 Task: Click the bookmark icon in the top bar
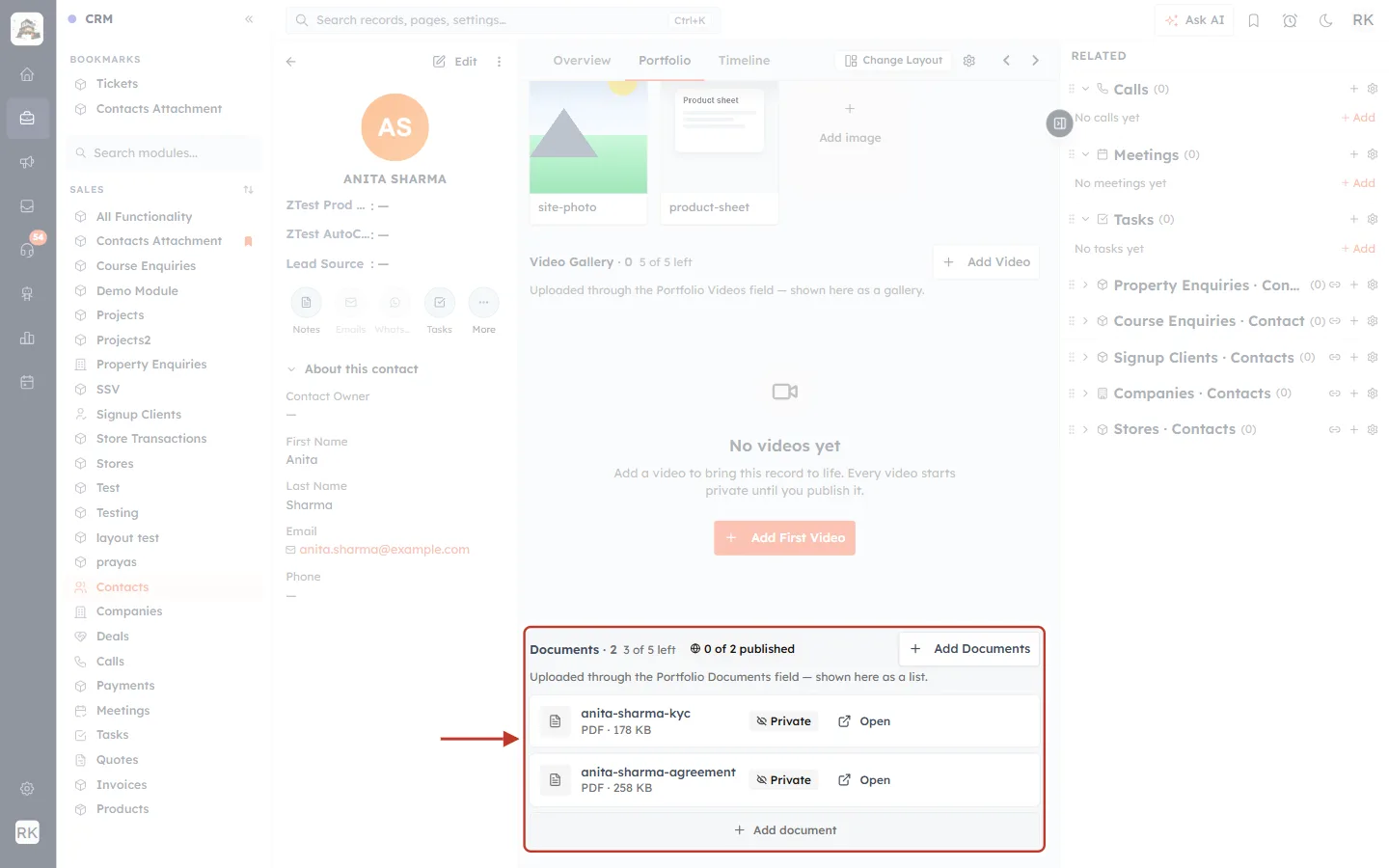point(1254,20)
